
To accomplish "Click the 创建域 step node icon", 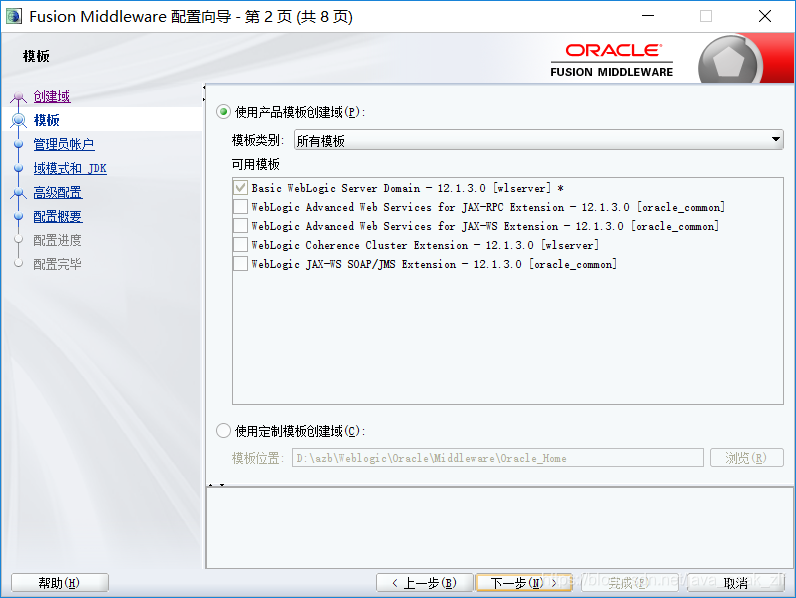I will 18,96.
